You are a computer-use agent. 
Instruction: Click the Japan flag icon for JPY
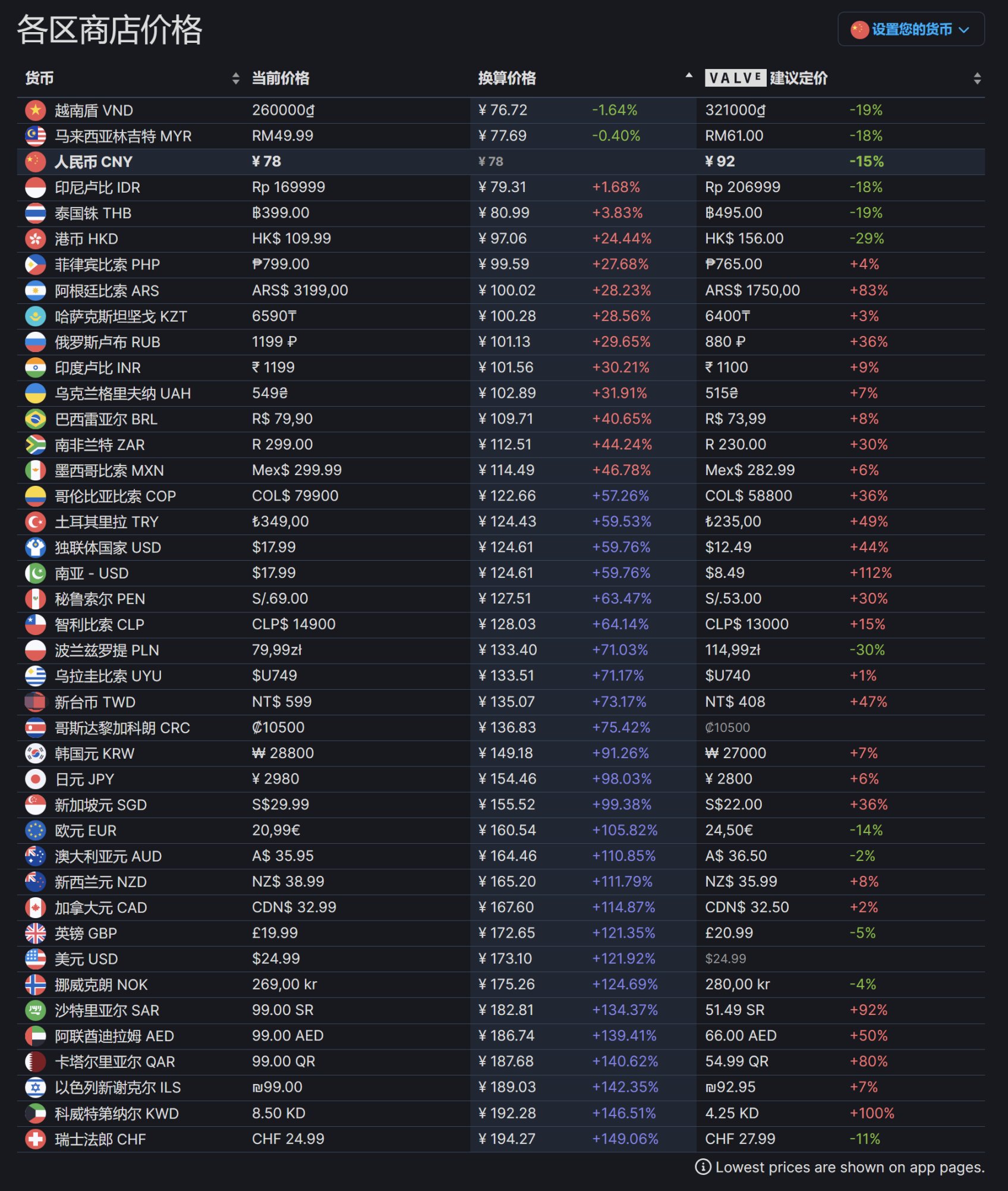tap(36, 779)
